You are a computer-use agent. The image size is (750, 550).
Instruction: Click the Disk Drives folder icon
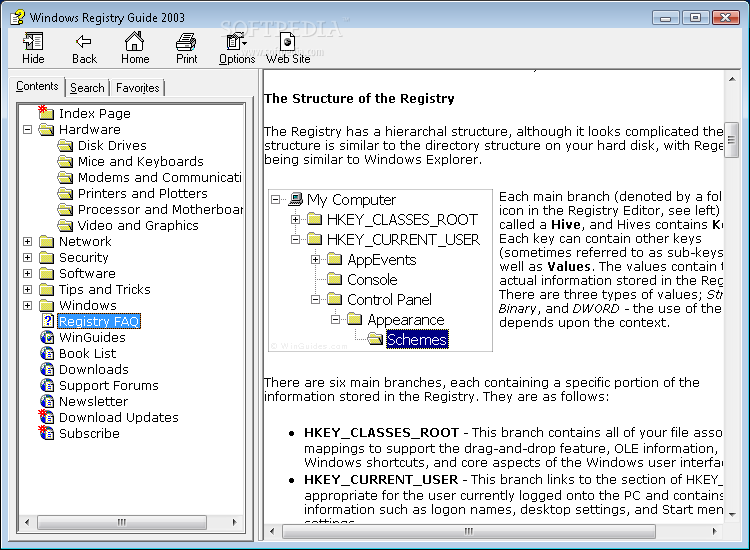click(65, 145)
